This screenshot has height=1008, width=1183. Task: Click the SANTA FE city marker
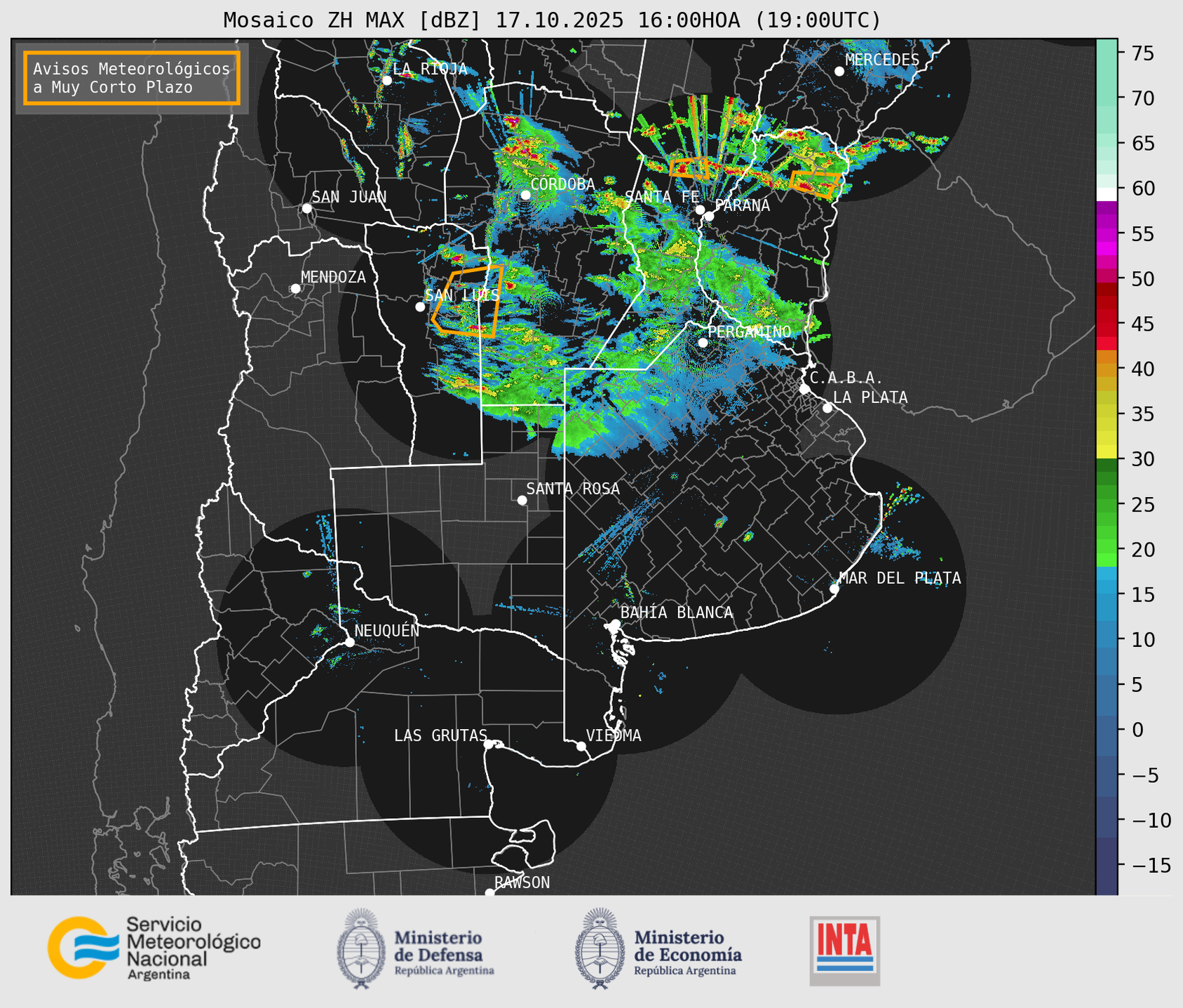tap(700, 210)
